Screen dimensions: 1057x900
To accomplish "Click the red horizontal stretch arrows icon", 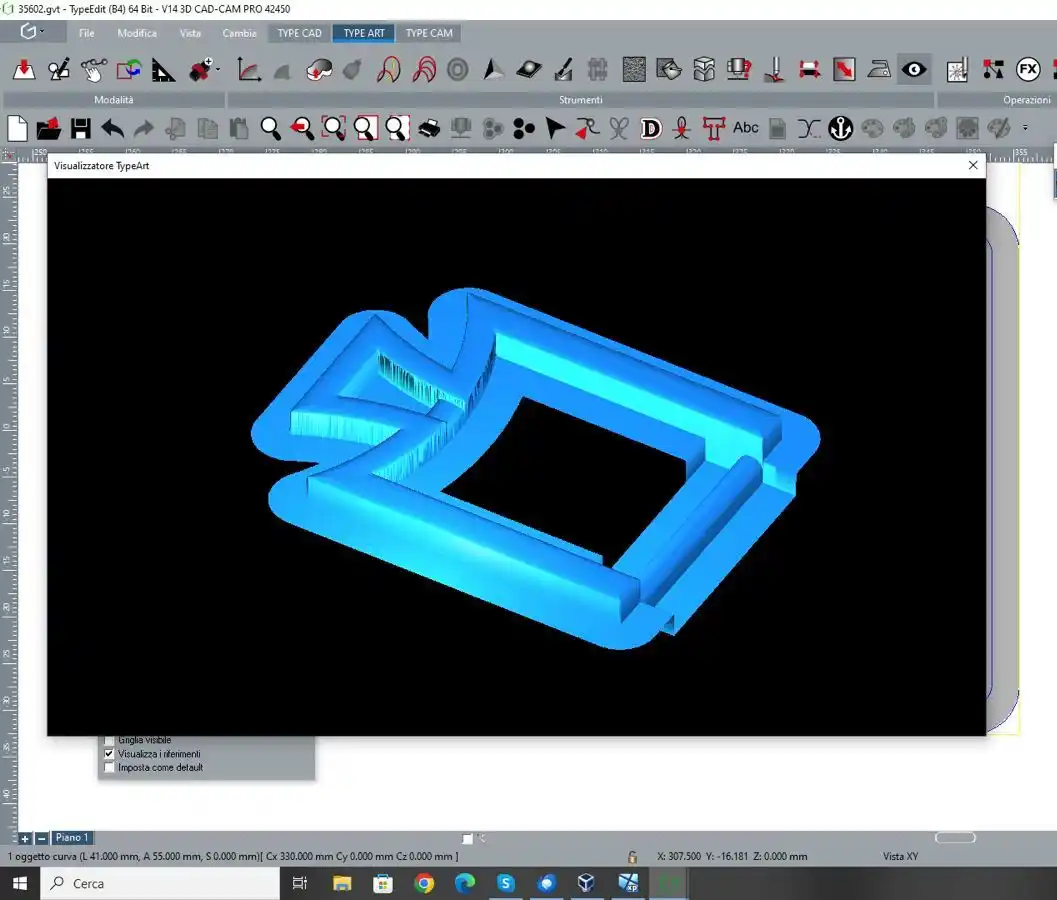I will 810,69.
